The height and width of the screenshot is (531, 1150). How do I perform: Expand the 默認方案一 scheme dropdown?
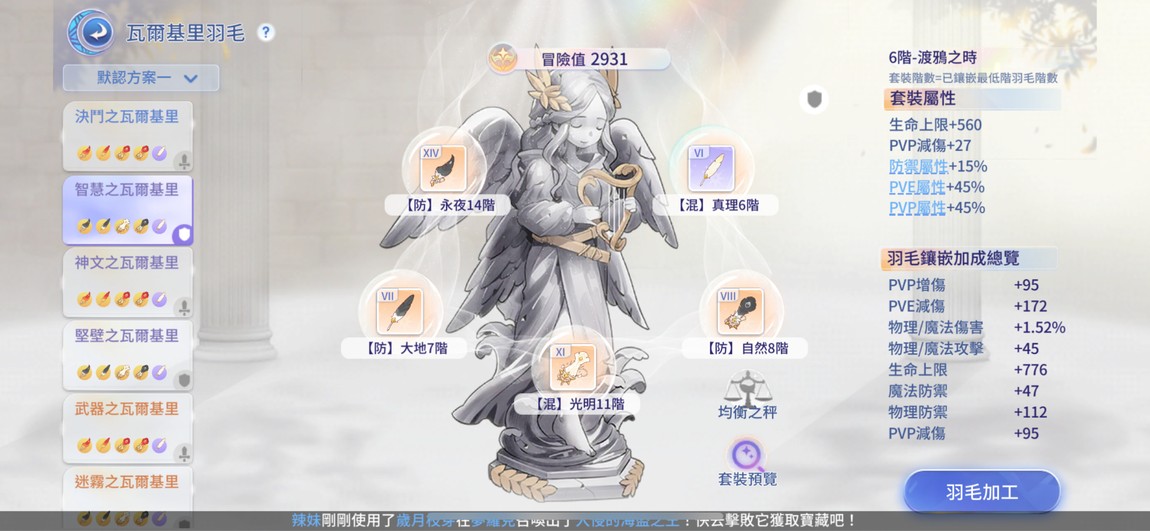pyautogui.click(x=141, y=78)
